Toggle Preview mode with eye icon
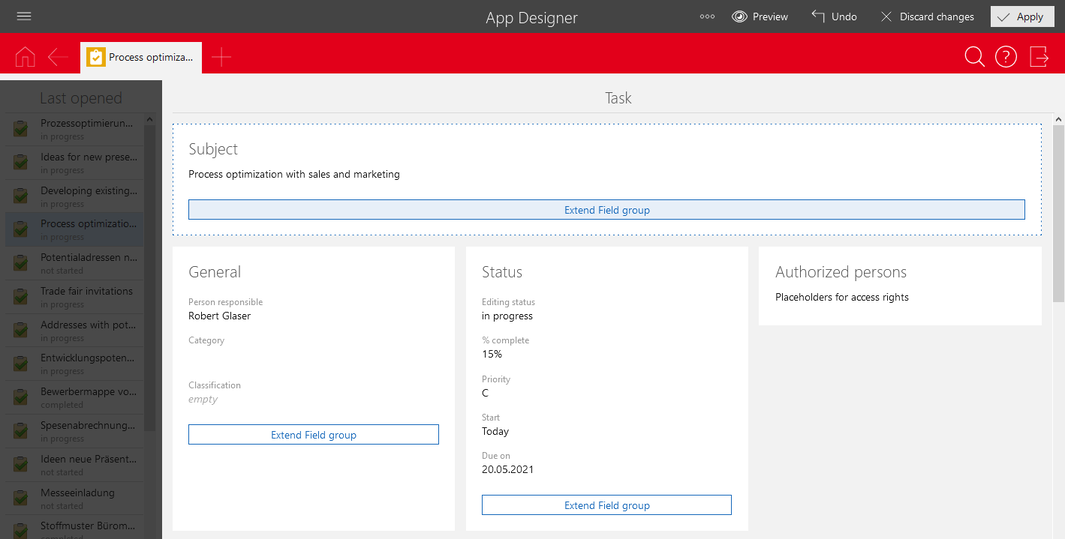The width and height of the screenshot is (1065, 539). pyautogui.click(x=760, y=17)
